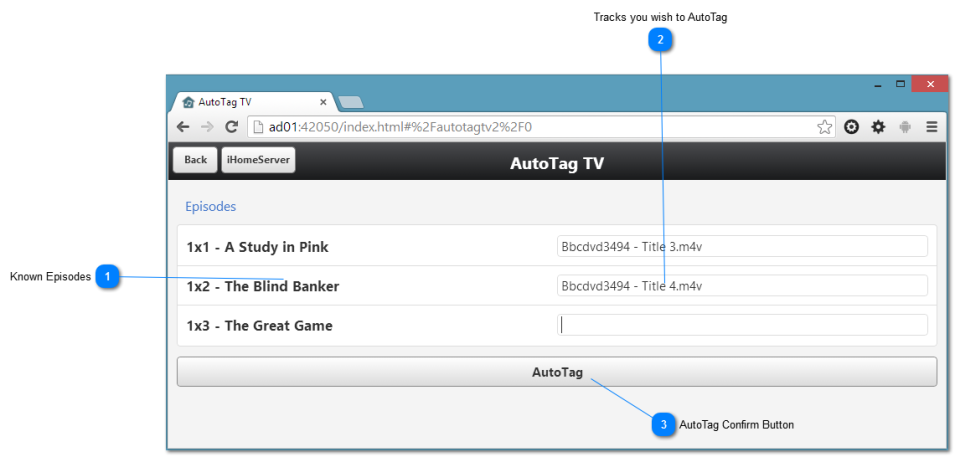Click the Episodes section heading

click(x=210, y=207)
